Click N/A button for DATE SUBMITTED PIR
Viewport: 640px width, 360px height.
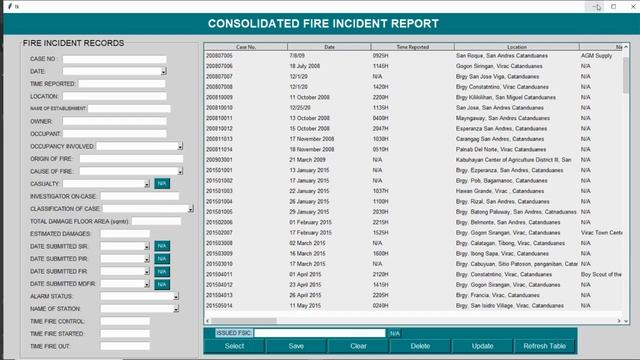(x=162, y=259)
